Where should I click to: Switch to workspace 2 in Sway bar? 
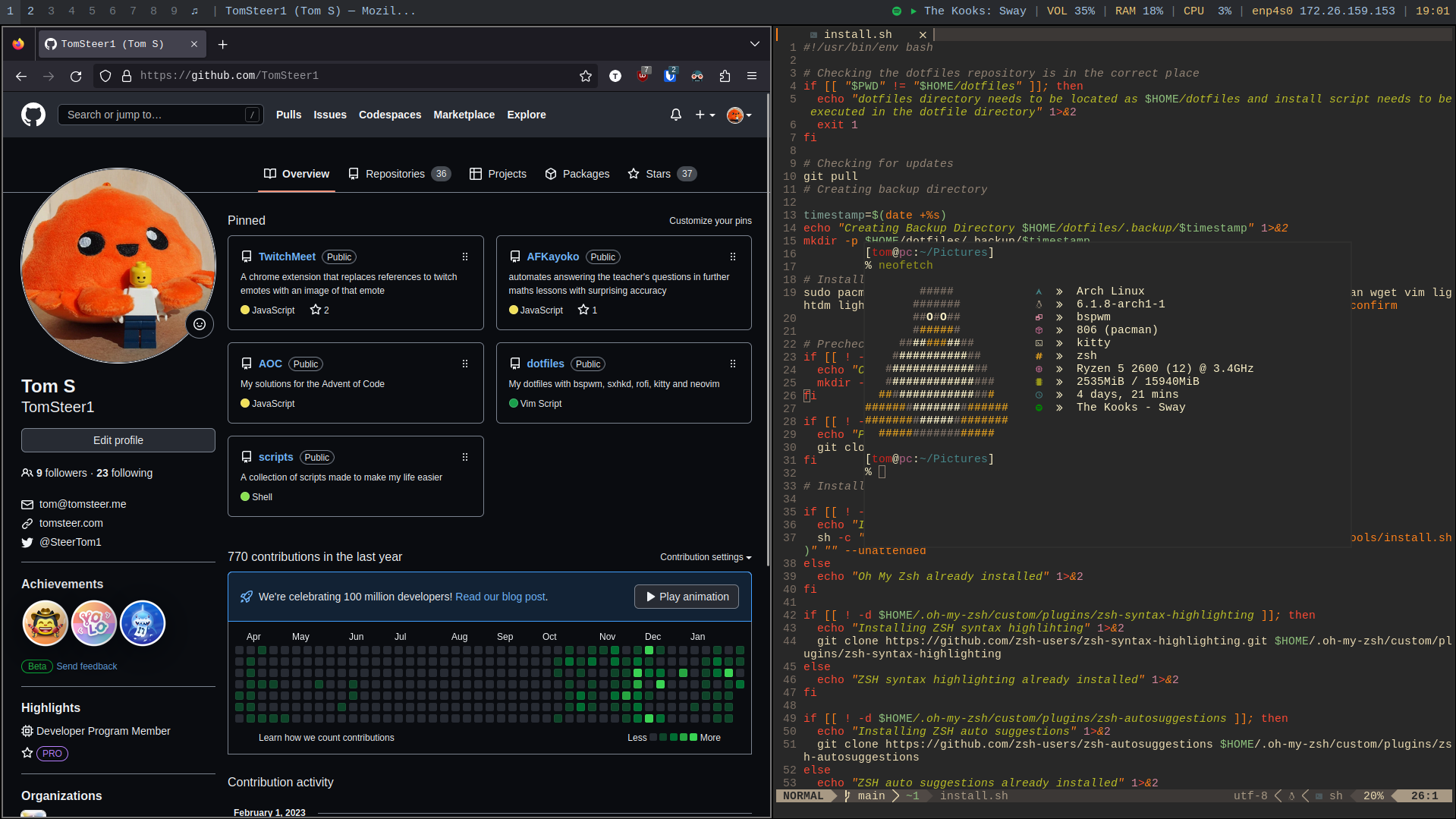pyautogui.click(x=30, y=11)
